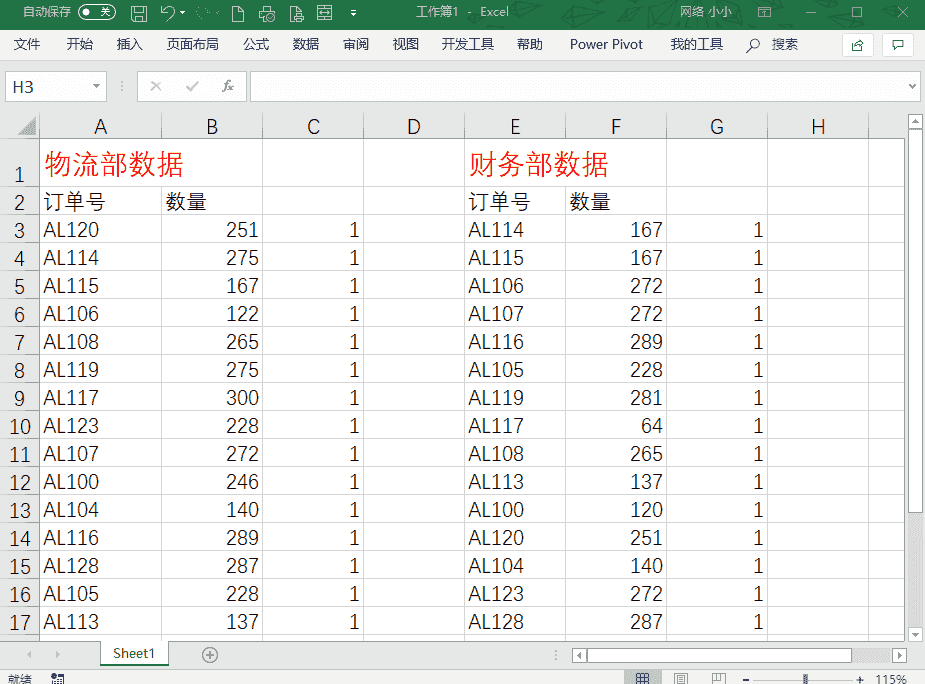Screen dimensions: 925x684
Task: Click the Sheet1 worksheet tab
Action: click(x=134, y=653)
